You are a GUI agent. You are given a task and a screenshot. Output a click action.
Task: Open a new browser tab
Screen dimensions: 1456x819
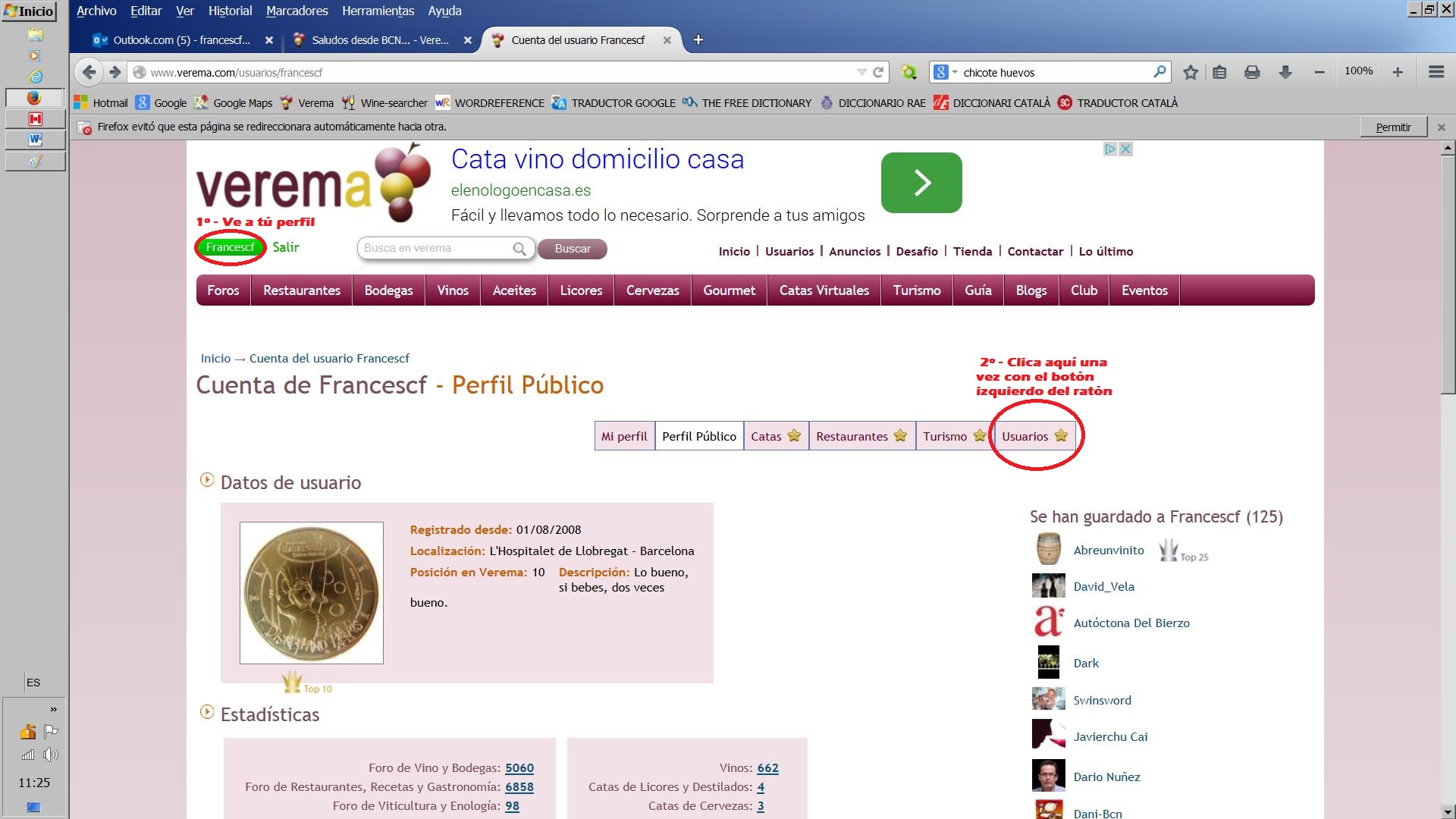[698, 40]
